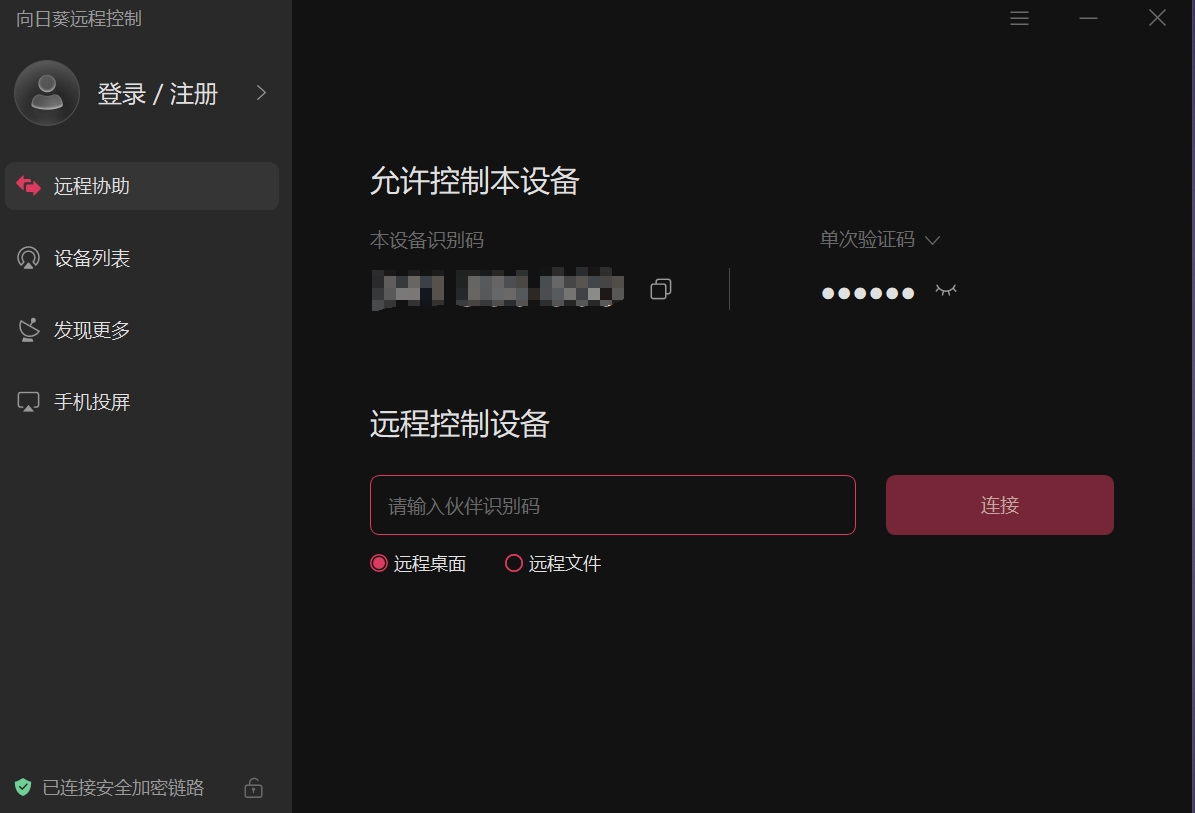Click the blurred device ID number
Image resolution: width=1195 pixels, height=813 pixels.
point(498,289)
